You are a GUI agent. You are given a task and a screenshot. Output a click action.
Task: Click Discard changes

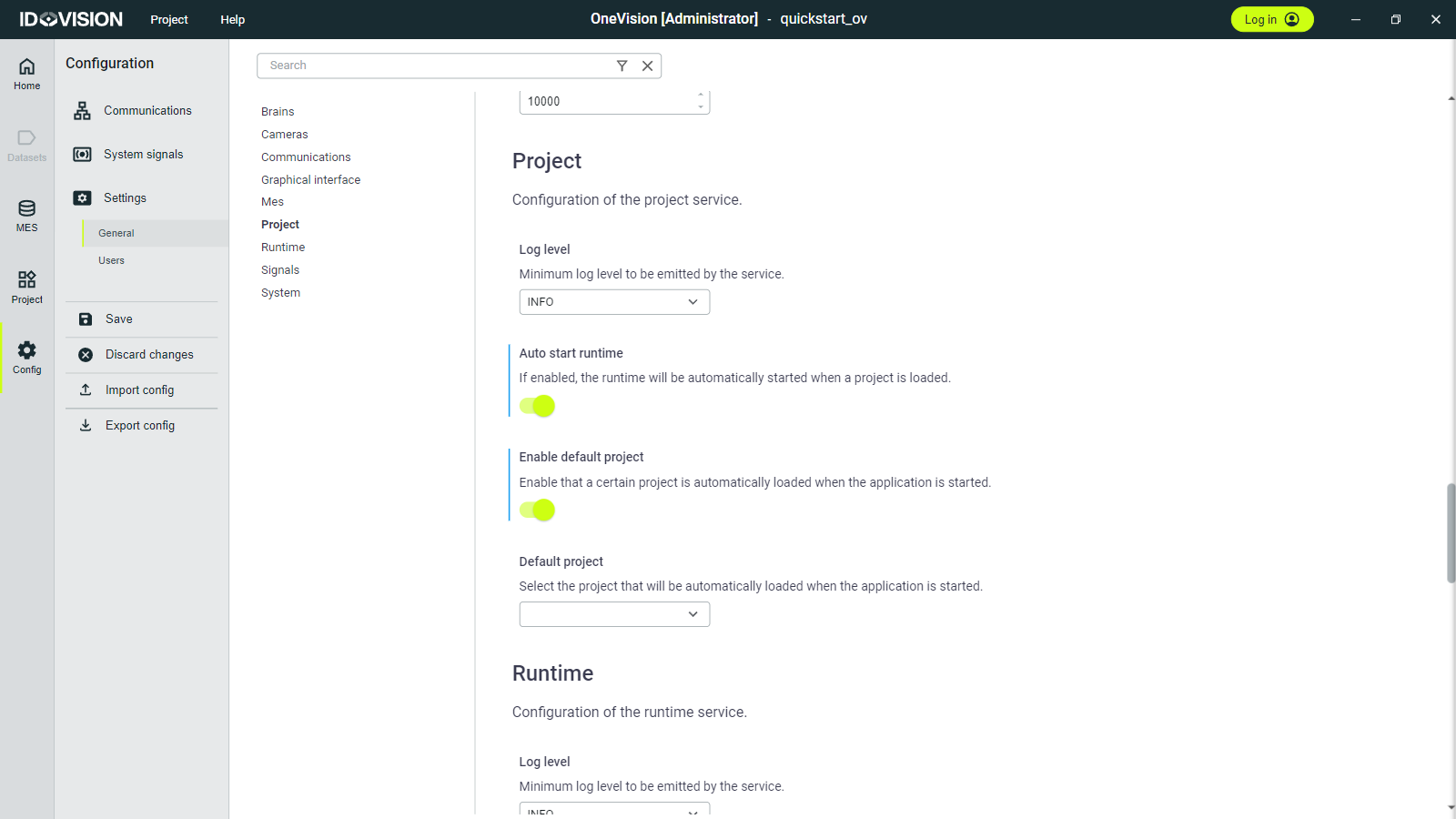[x=148, y=355]
